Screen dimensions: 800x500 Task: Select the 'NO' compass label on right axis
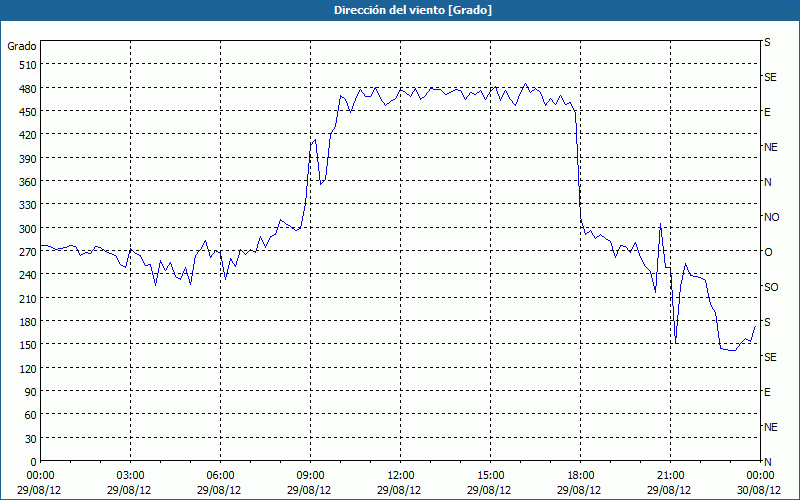coord(771,217)
